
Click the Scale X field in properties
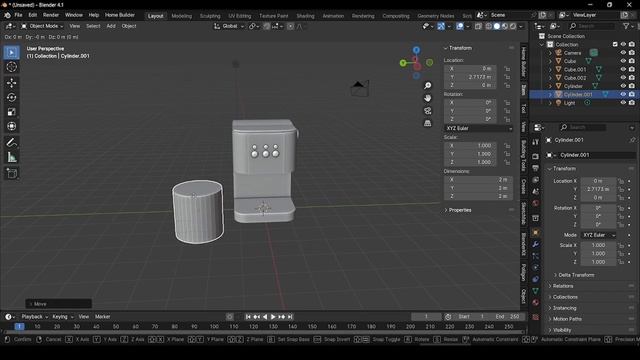(x=598, y=245)
